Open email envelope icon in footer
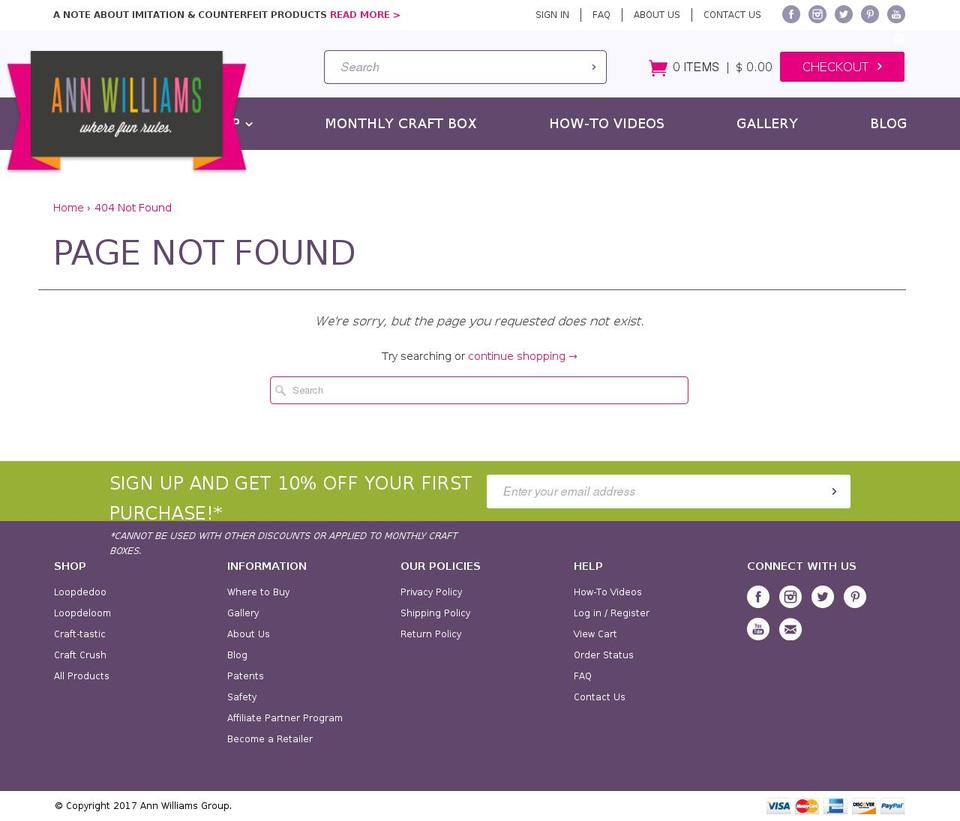960x821 pixels. pos(790,629)
